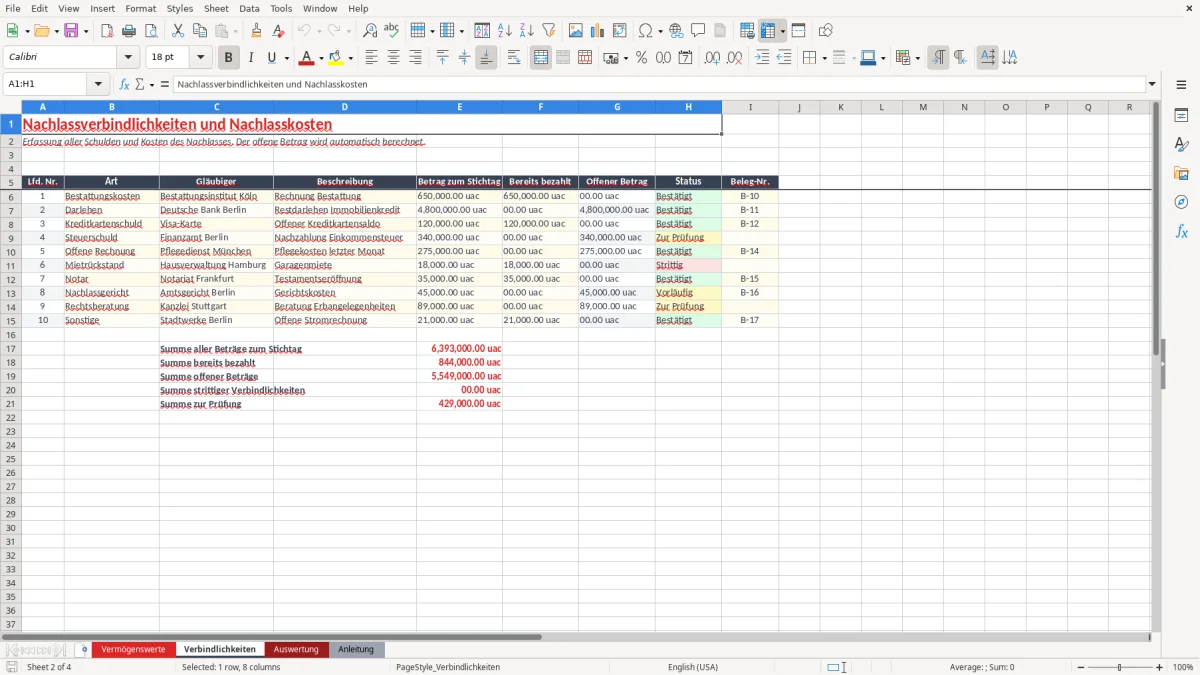The image size is (1200, 675).
Task: Toggle Italic formatting
Action: (251, 58)
